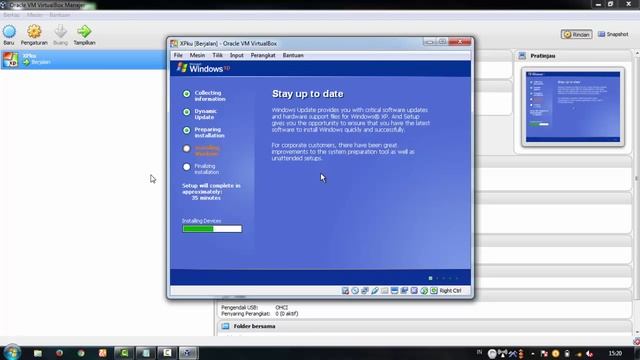Click Collecting information step indicator

[187, 94]
